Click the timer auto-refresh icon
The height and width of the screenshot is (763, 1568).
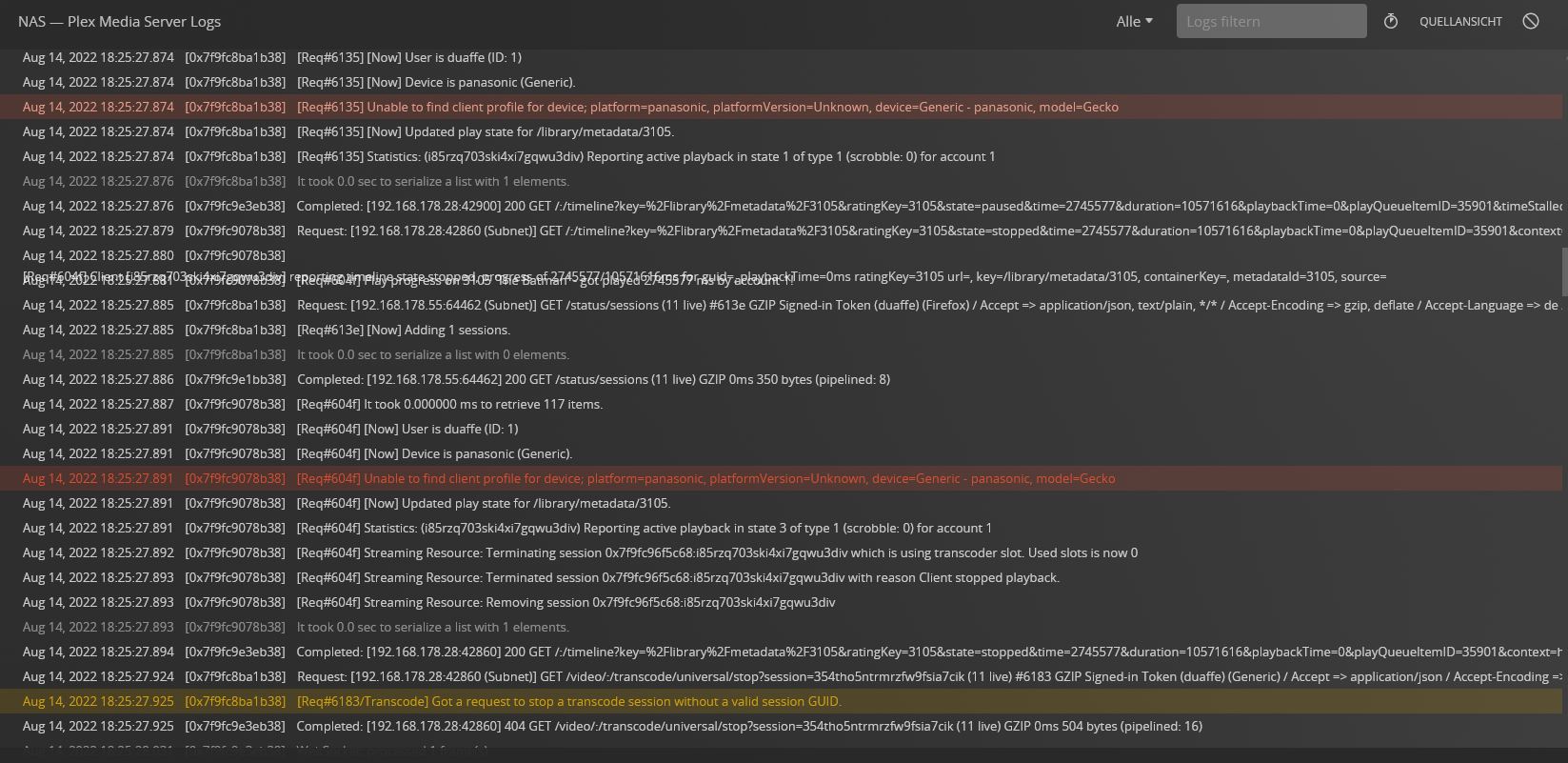pos(1391,21)
